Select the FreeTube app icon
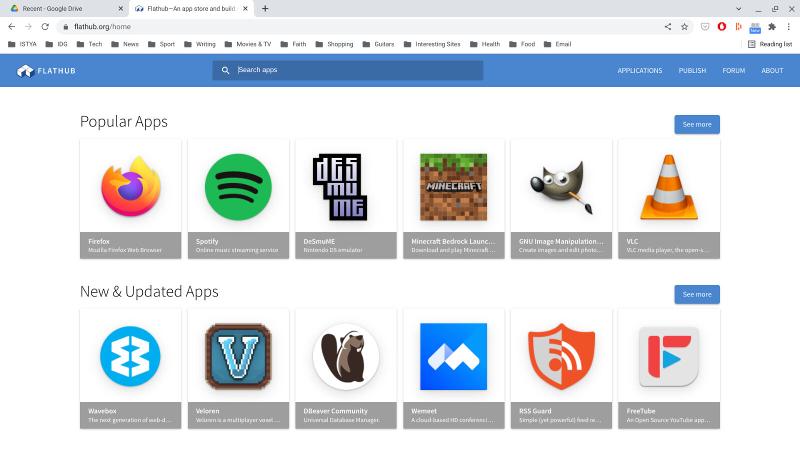Image resolution: width=800 pixels, height=450 pixels. click(669, 356)
